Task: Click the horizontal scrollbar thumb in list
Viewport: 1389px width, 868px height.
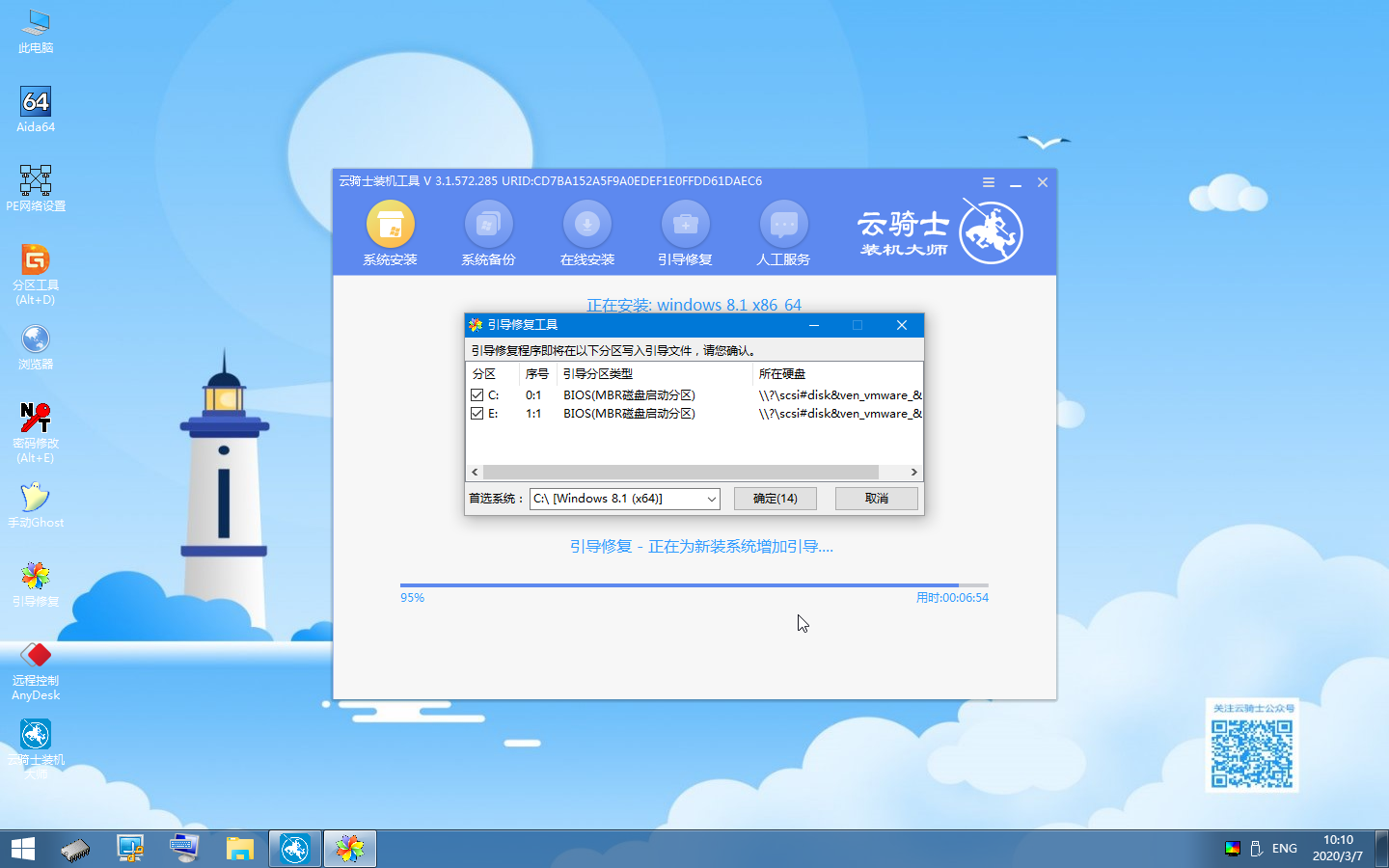Action: 681,473
